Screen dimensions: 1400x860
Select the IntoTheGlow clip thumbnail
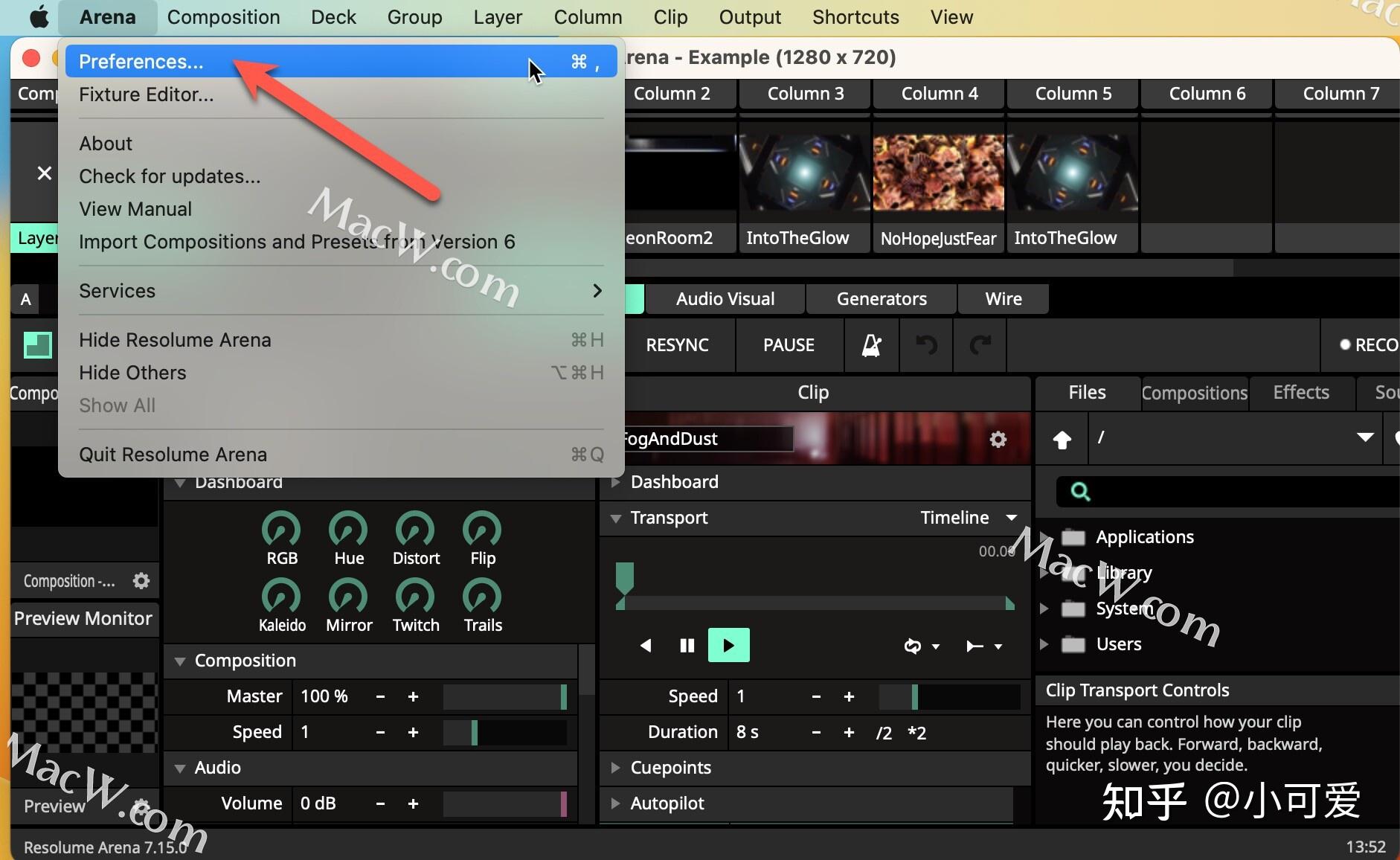803,170
